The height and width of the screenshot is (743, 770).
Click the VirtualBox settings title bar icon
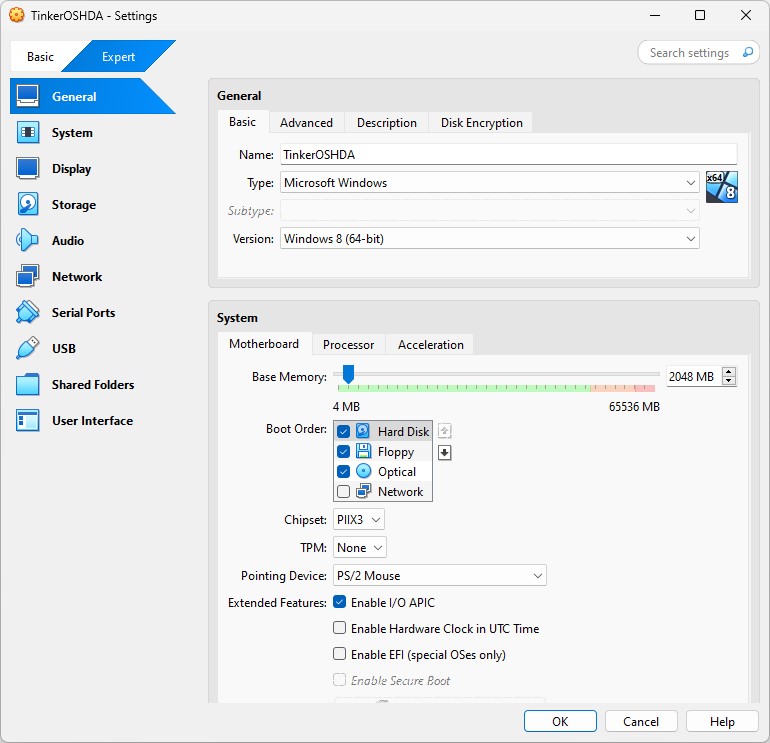click(x=17, y=15)
